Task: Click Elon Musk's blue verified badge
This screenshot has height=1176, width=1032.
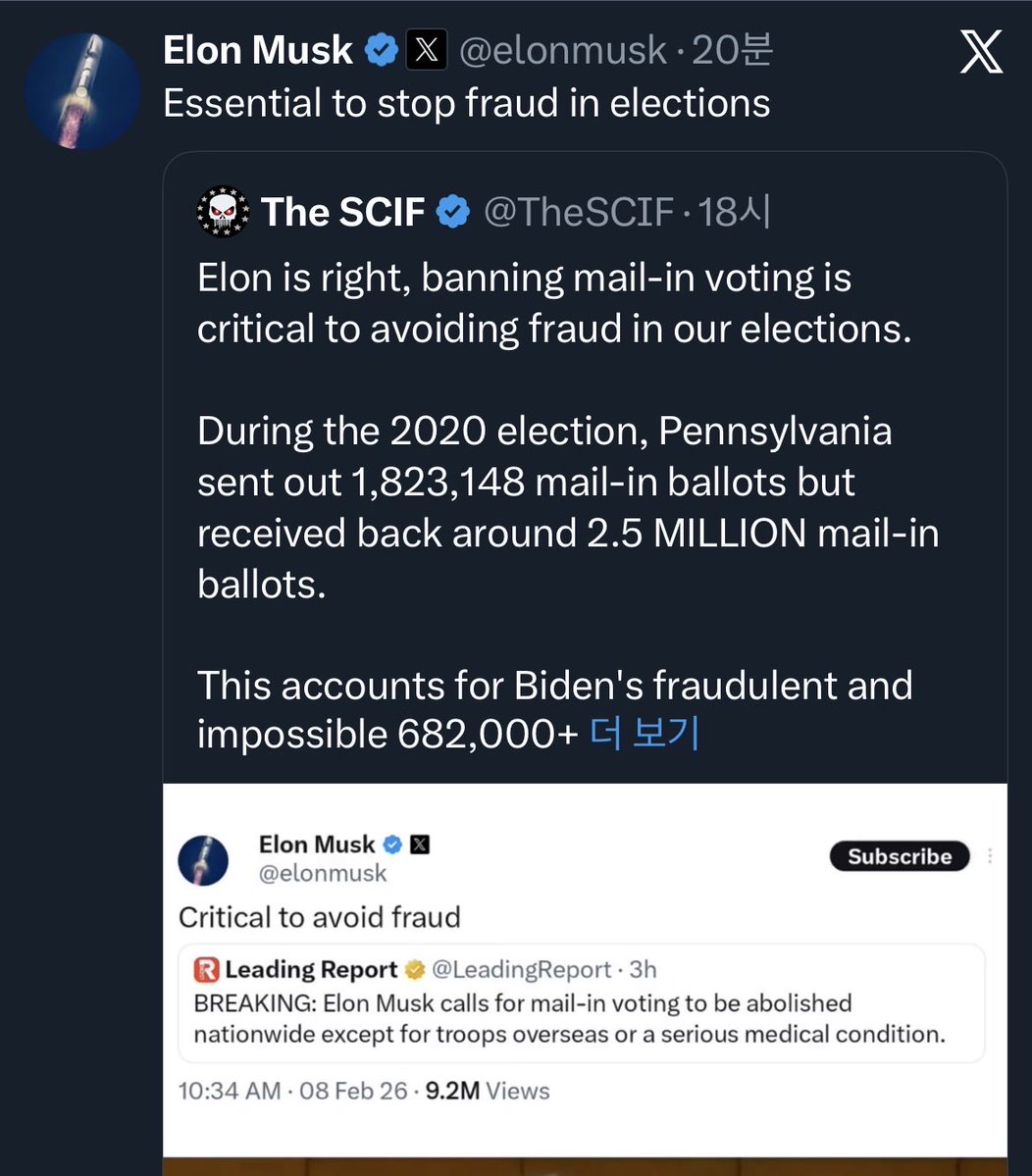Action: 381,50
